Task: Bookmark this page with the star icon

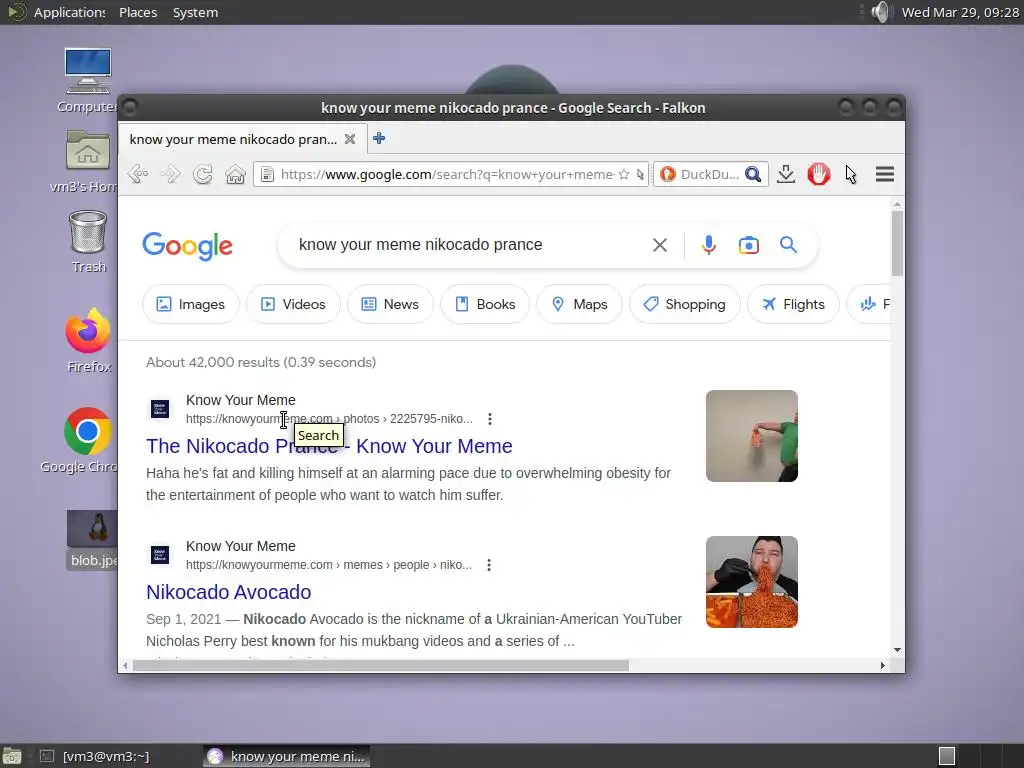Action: click(624, 174)
